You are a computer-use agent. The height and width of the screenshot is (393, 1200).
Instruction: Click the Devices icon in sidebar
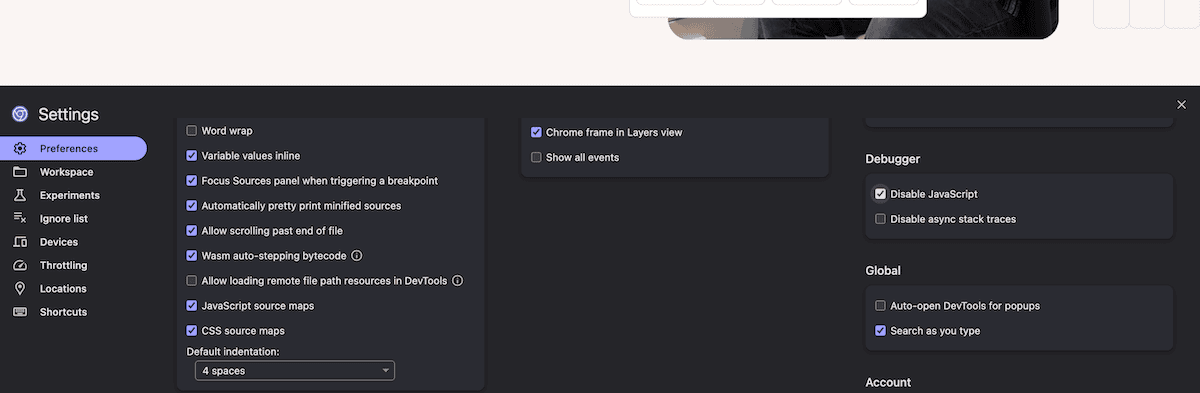coord(19,242)
